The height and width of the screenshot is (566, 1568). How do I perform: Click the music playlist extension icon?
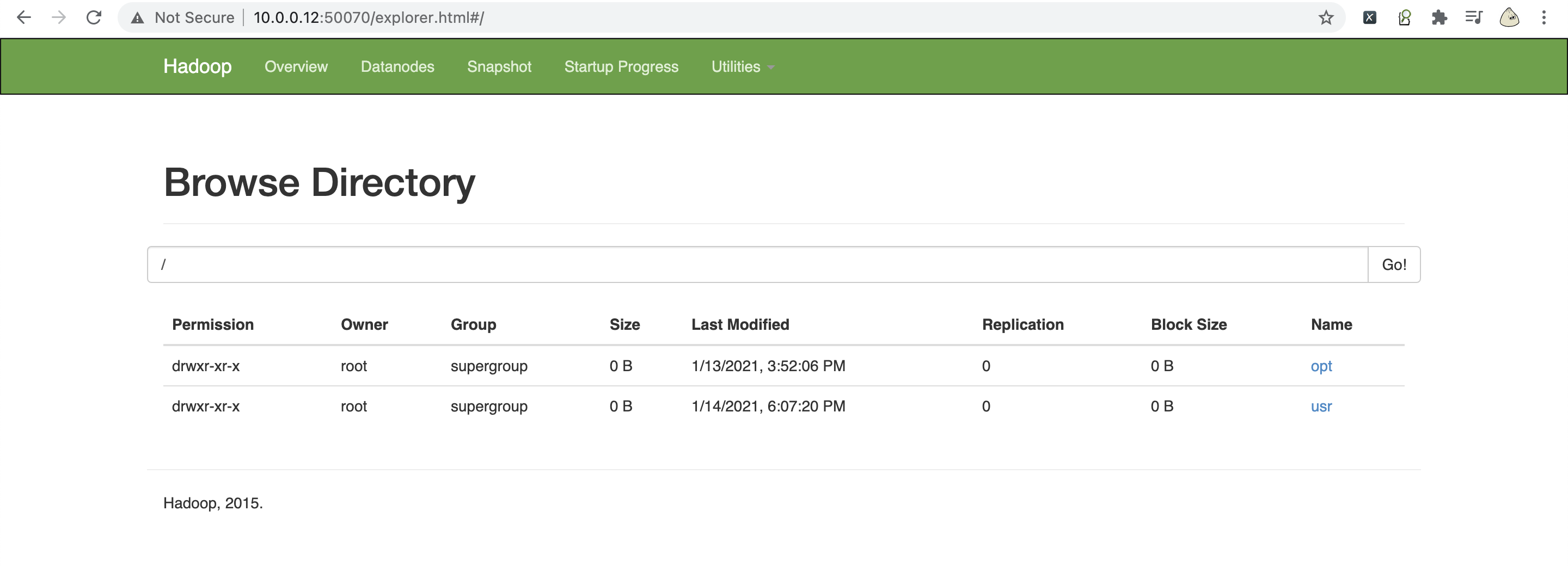coord(1474,17)
